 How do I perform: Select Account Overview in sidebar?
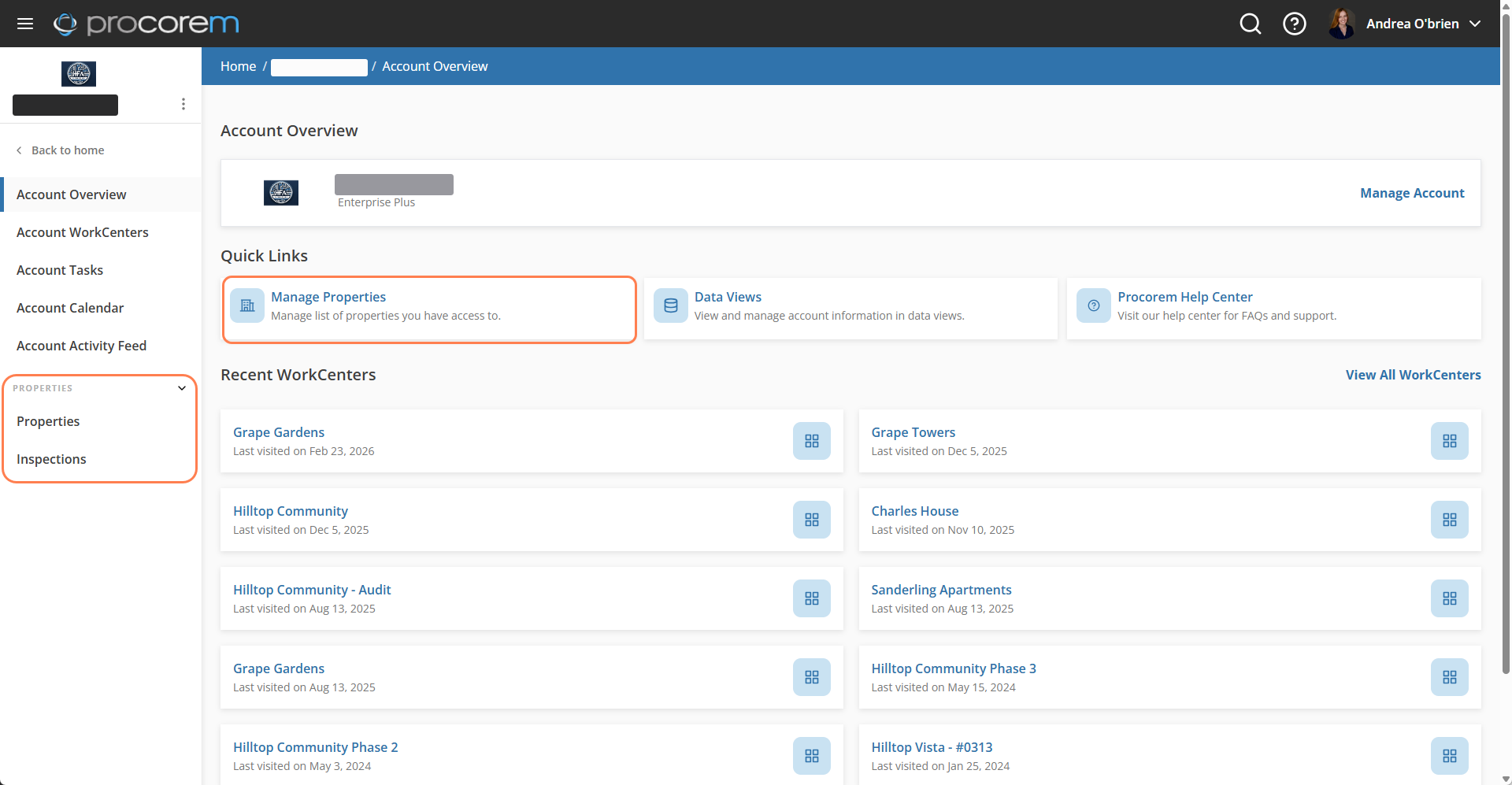coord(101,194)
